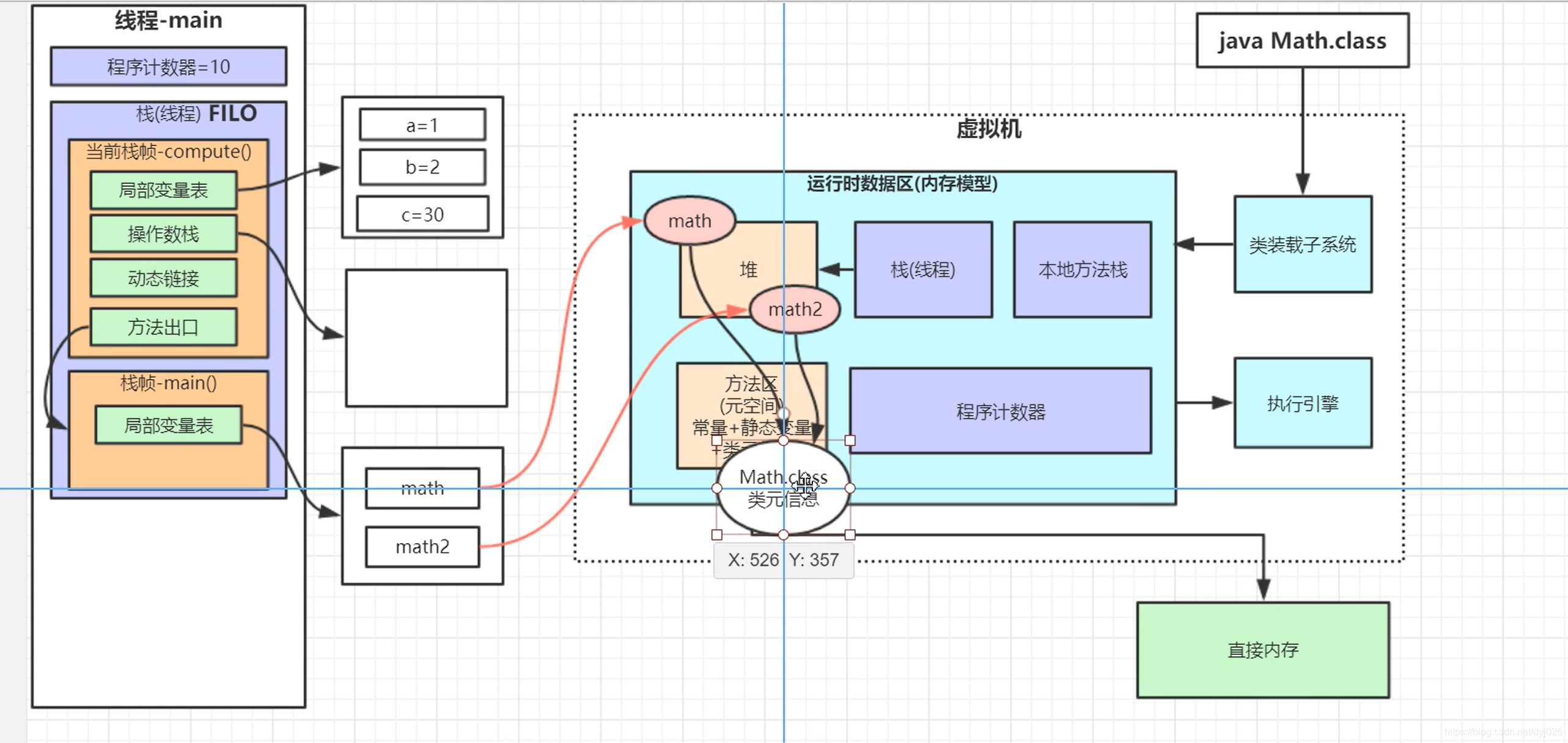The width and height of the screenshot is (1568, 743).
Task: Click the bottom-left corner handle of selected ellipse
Action: (717, 535)
